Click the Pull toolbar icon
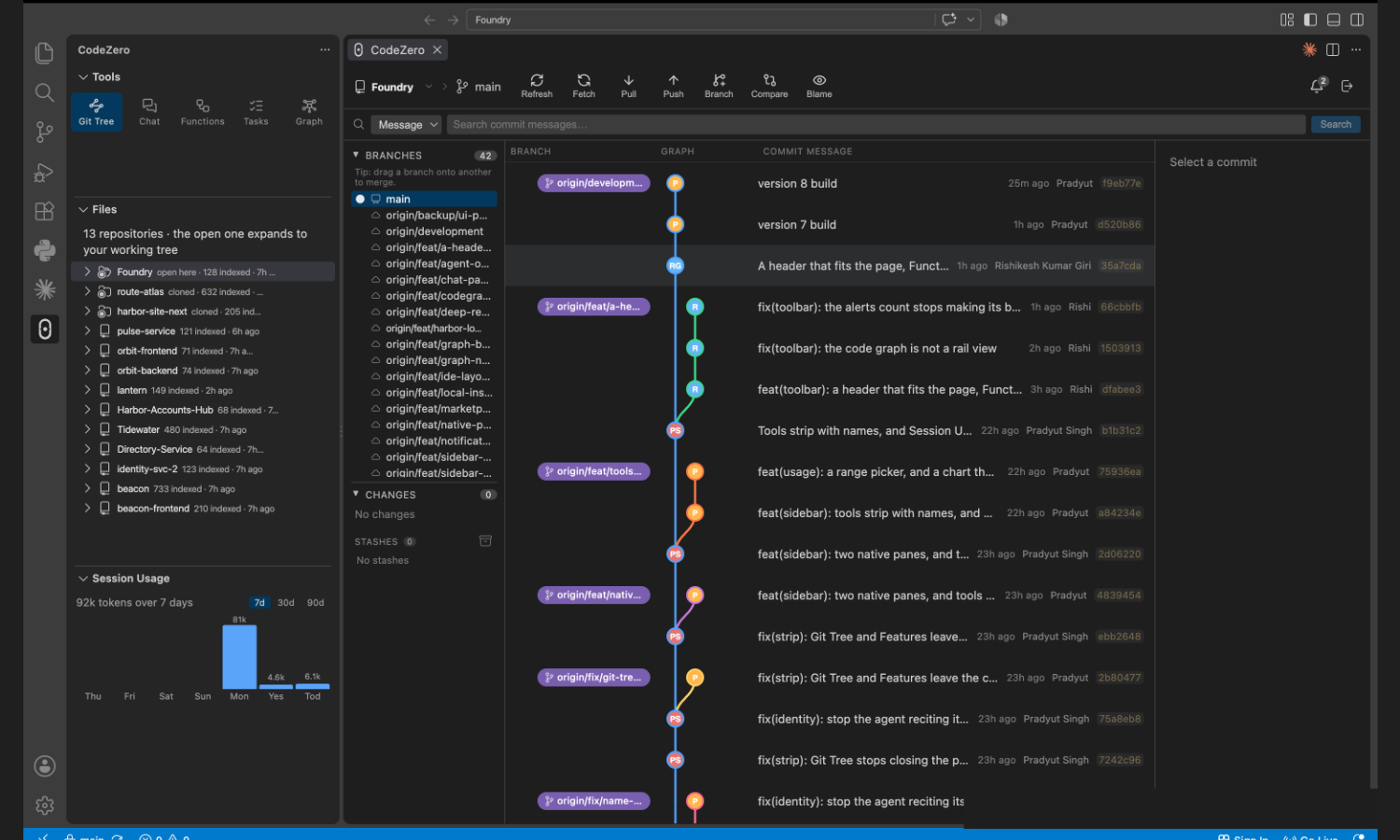The image size is (1400, 840). click(628, 86)
